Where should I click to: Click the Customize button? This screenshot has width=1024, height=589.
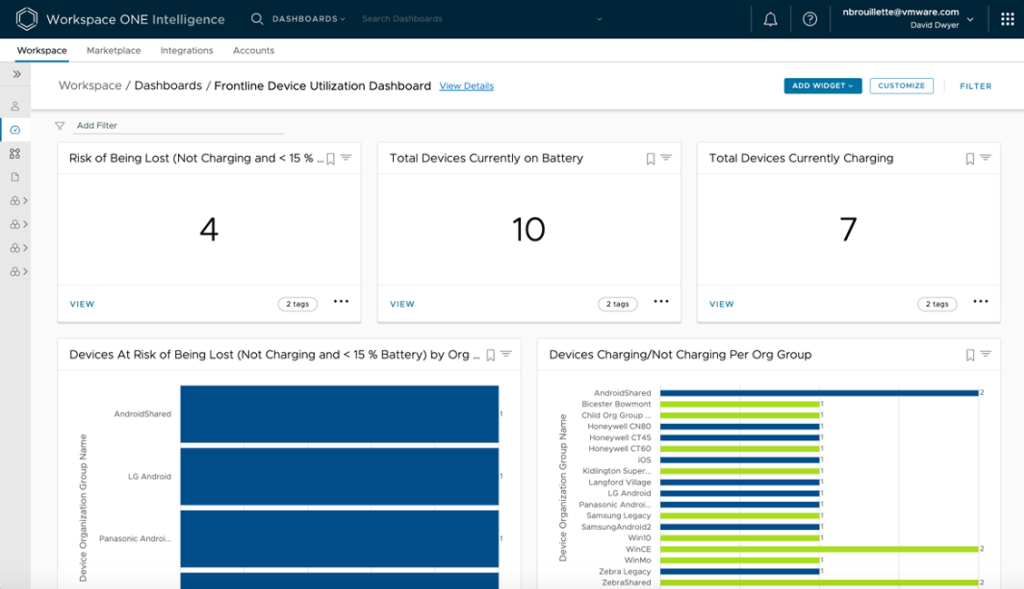tap(901, 86)
